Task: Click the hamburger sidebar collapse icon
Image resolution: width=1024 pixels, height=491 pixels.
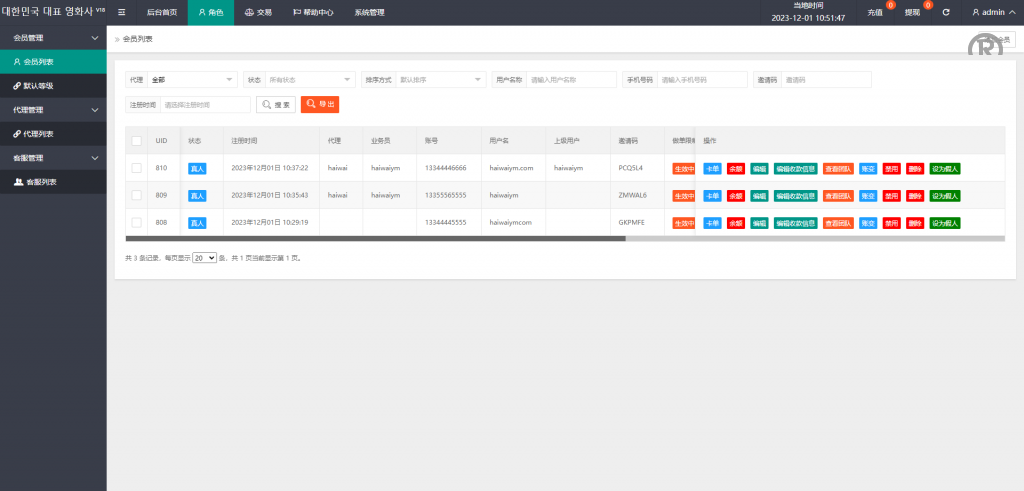Action: coord(122,13)
